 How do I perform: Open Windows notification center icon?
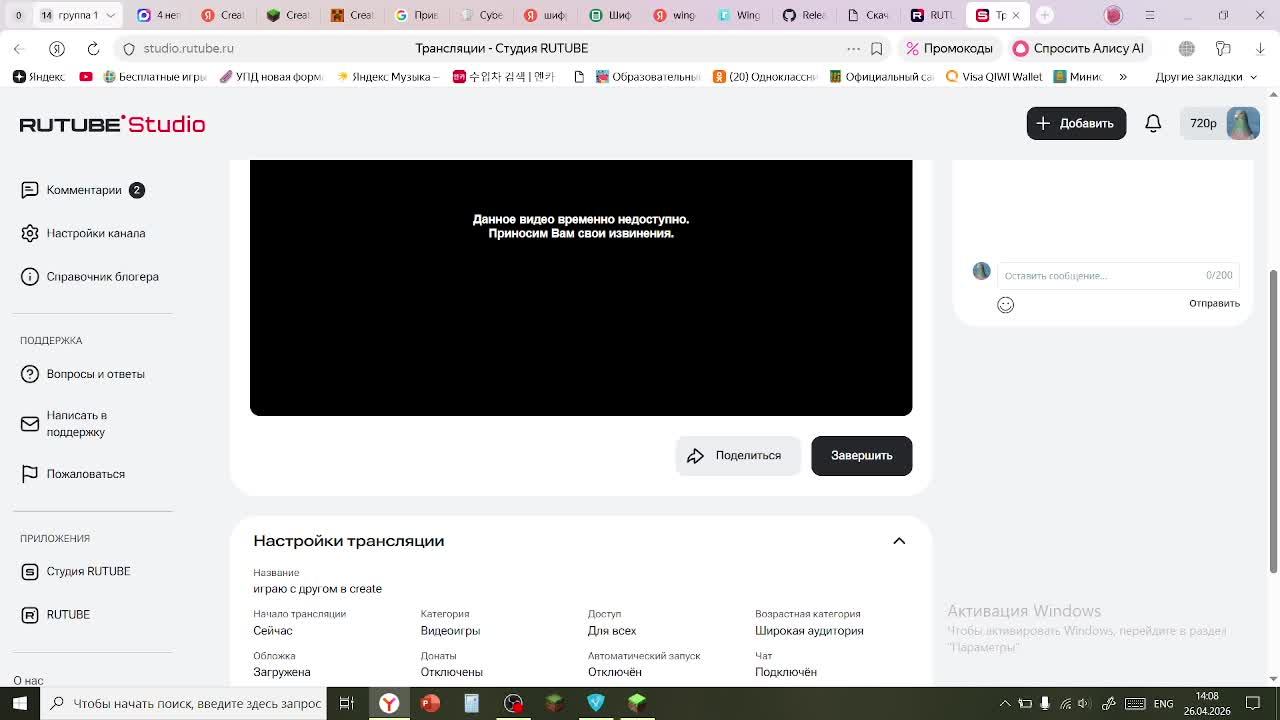pos(1253,703)
